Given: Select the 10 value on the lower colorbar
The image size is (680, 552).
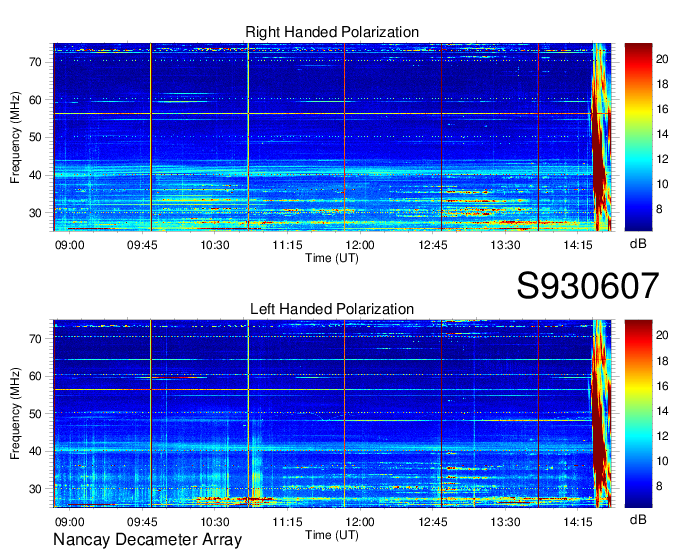Looking at the screenshot, I should coord(662,461).
